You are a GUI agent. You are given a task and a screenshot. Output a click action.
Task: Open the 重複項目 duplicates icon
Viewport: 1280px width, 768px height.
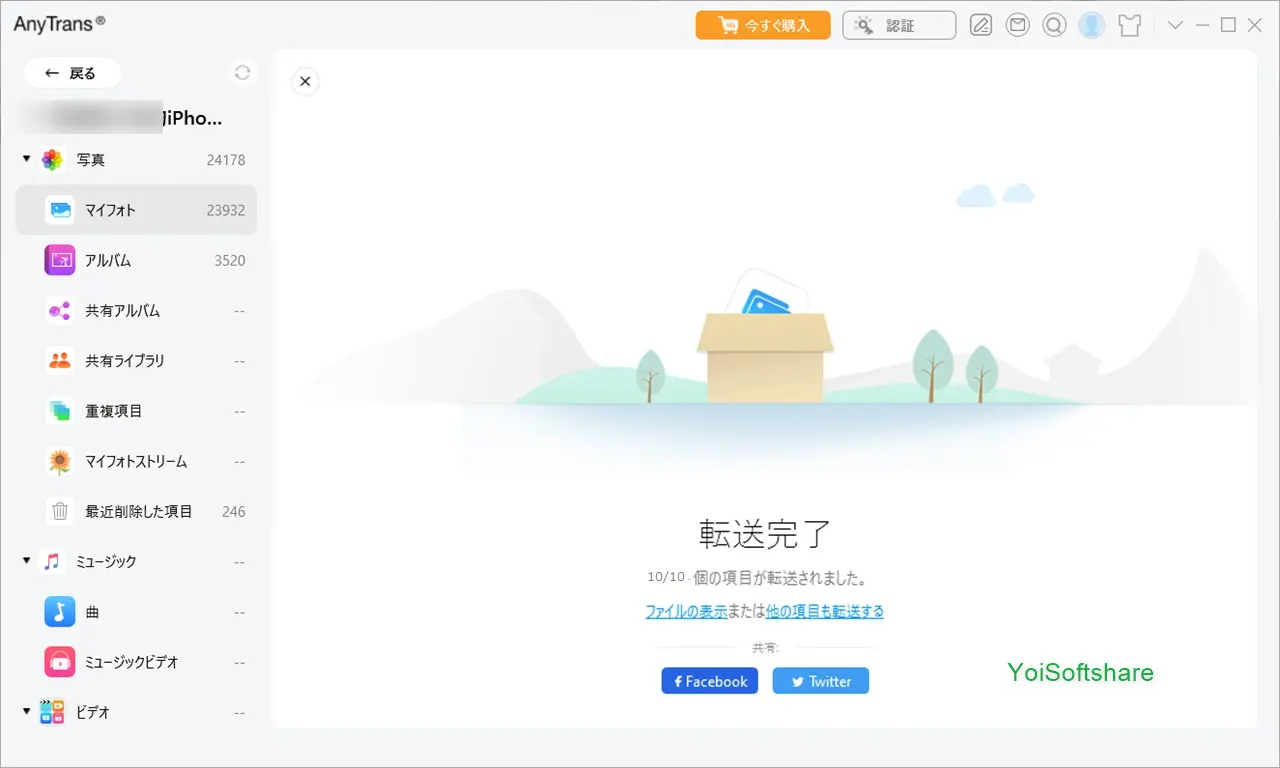pos(60,410)
